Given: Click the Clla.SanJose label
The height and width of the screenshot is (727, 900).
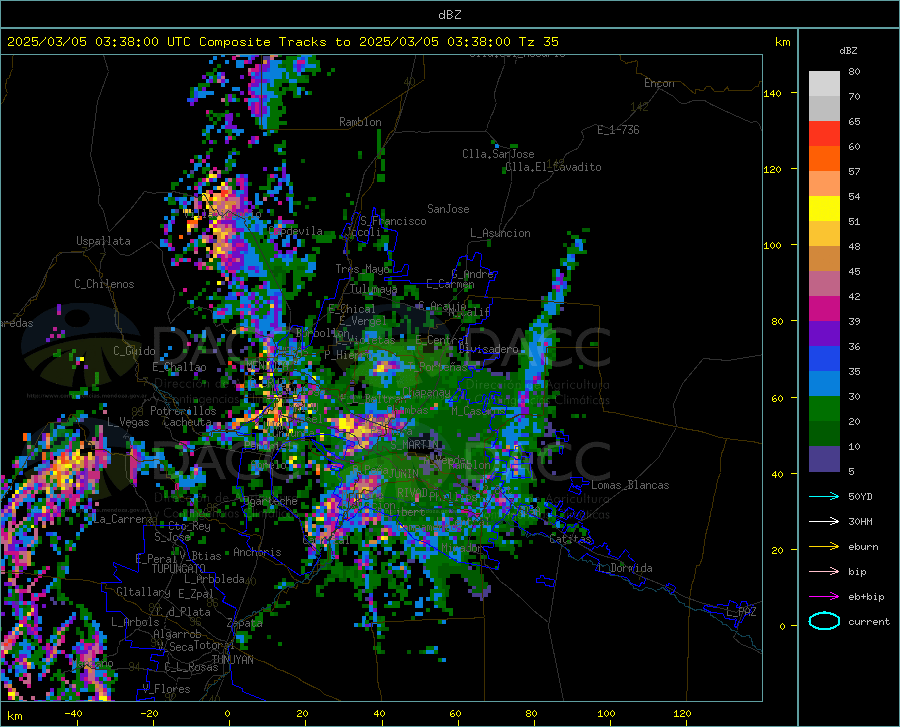Looking at the screenshot, I should pos(498,154).
